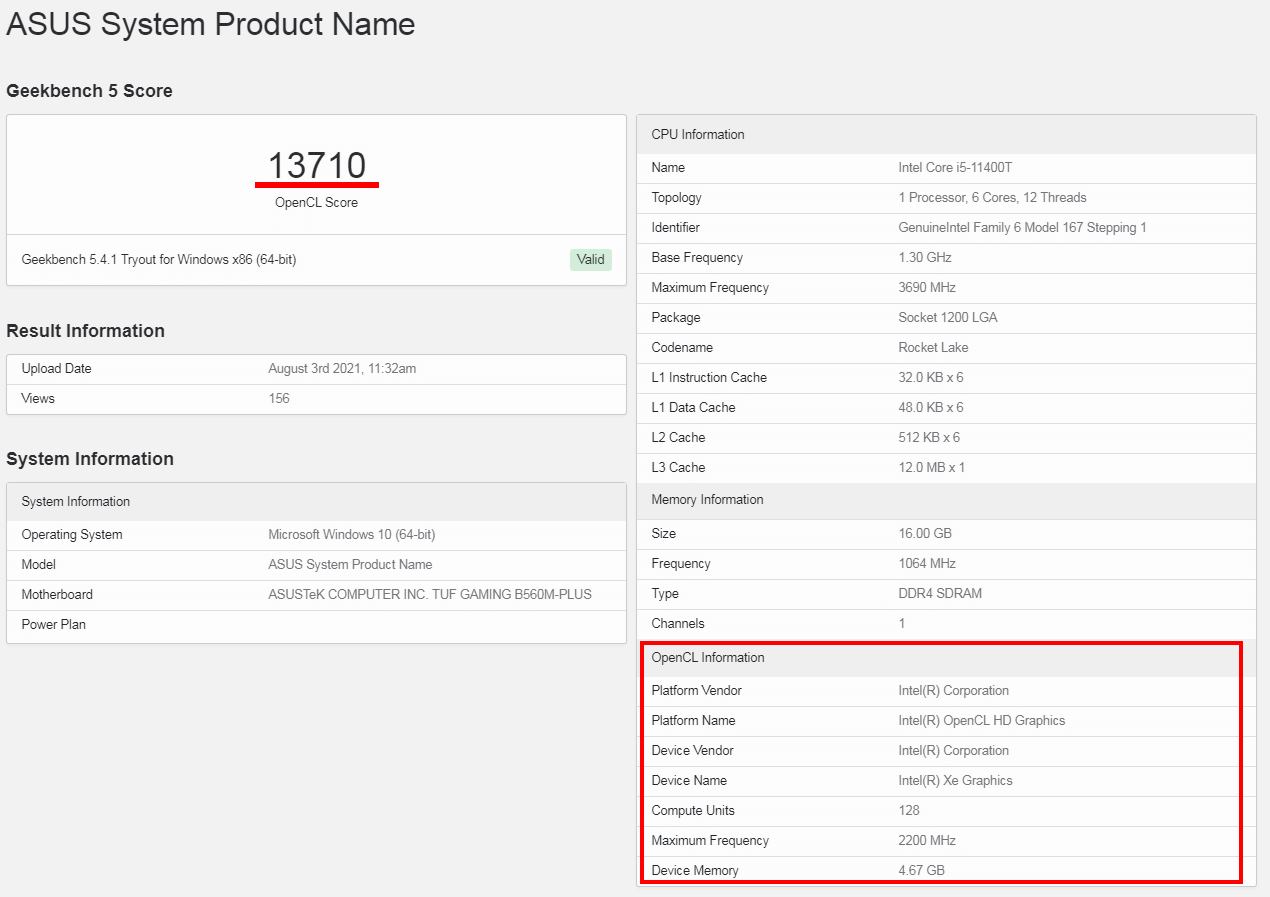Select the 13710 OpenCL score number
Image resolution: width=1270 pixels, height=897 pixels.
click(316, 165)
